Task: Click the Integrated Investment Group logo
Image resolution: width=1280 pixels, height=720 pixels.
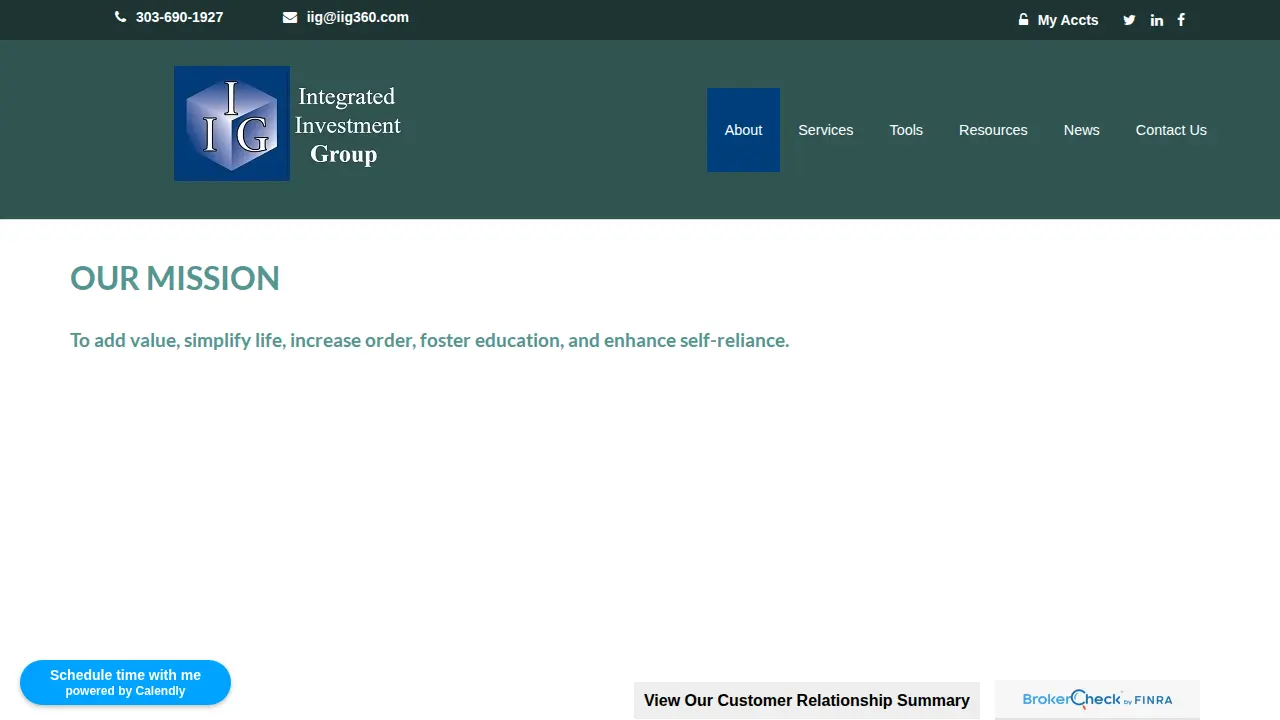Action: point(288,124)
